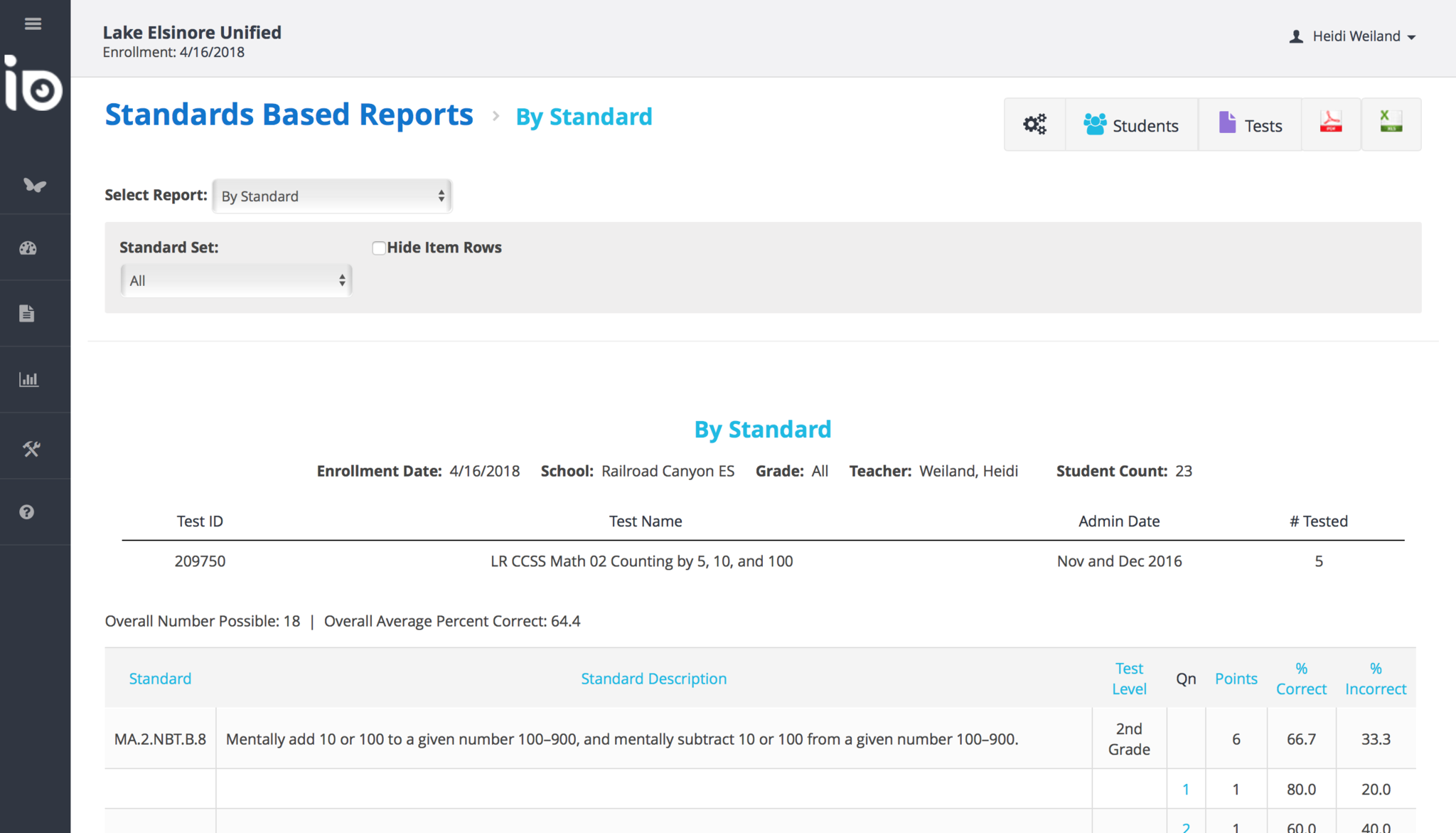Click the document icon in the sidebar
The image size is (1456, 833).
(x=27, y=313)
